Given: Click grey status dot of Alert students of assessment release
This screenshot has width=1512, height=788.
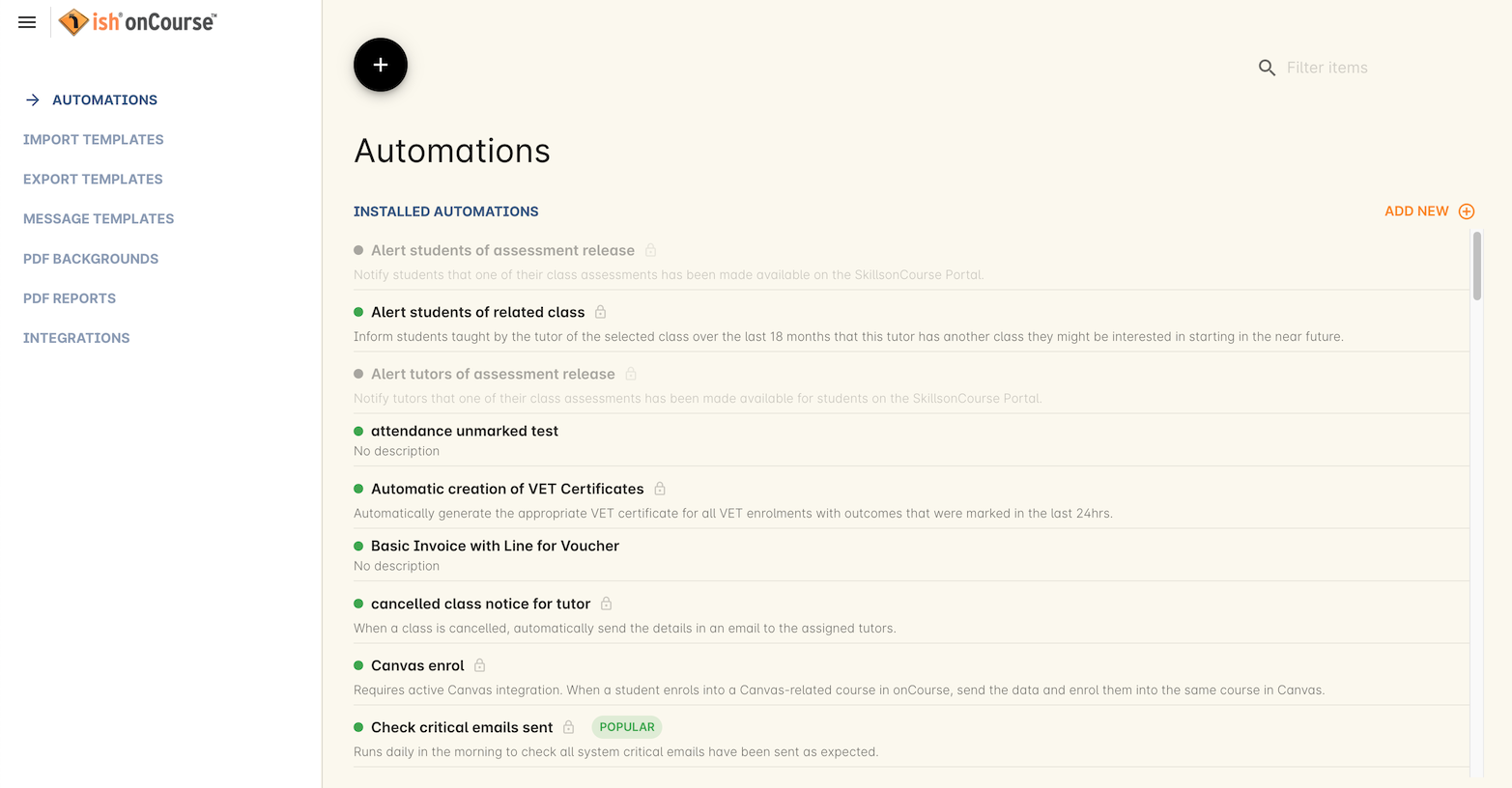Looking at the screenshot, I should (358, 250).
